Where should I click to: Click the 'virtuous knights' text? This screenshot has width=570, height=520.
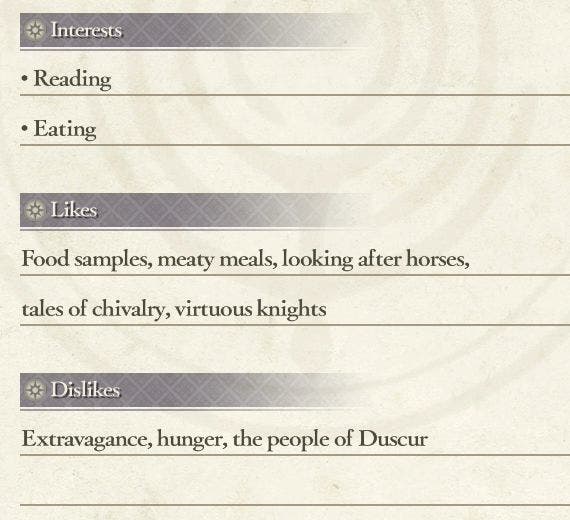coord(250,309)
